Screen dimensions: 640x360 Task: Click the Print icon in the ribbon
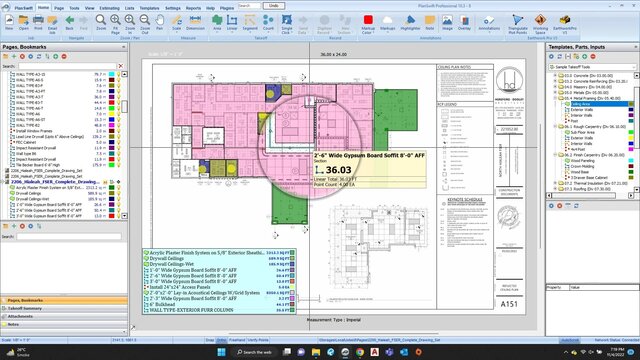pyautogui.click(x=38, y=23)
